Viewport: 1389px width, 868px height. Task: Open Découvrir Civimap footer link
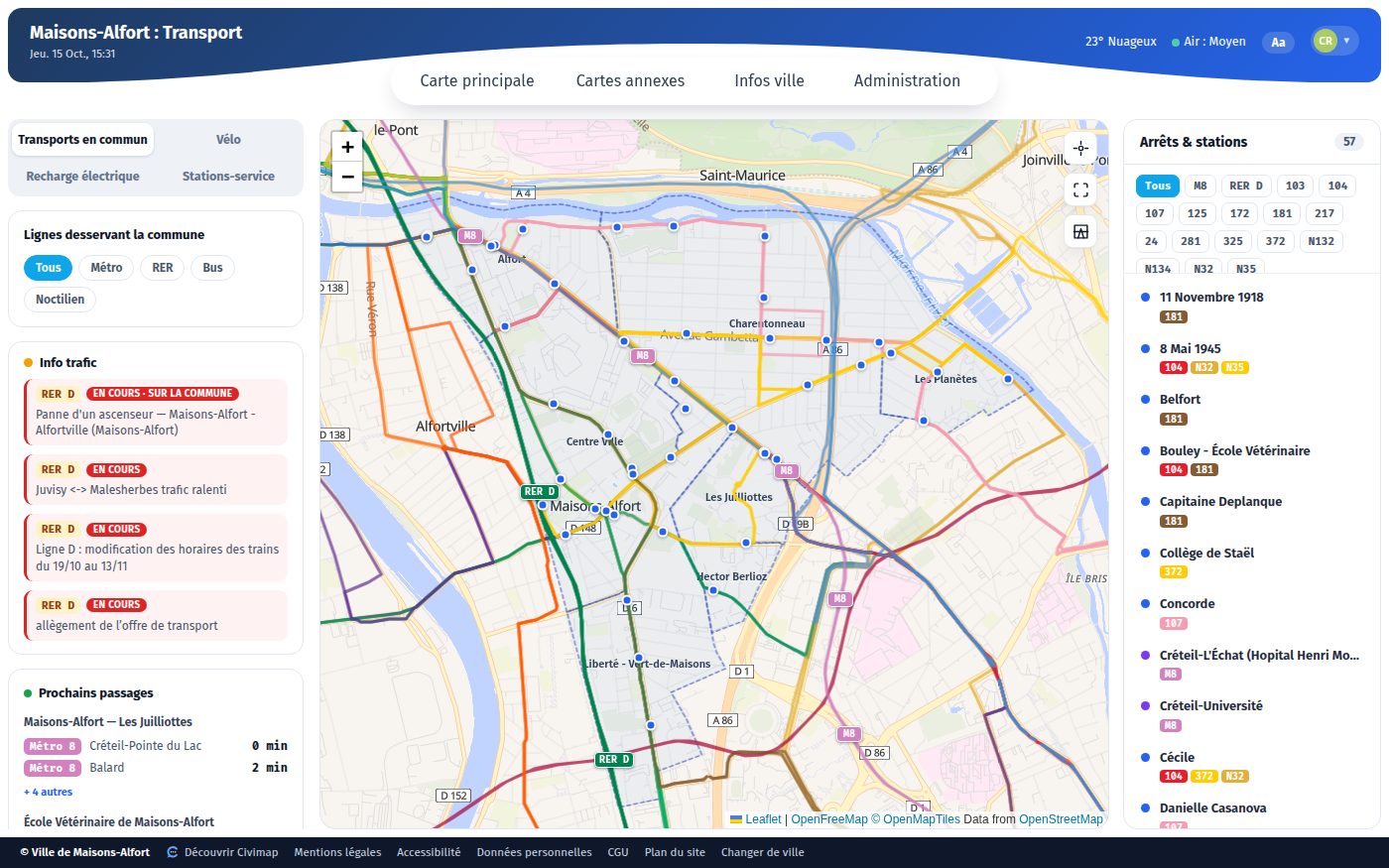pyautogui.click(x=222, y=852)
